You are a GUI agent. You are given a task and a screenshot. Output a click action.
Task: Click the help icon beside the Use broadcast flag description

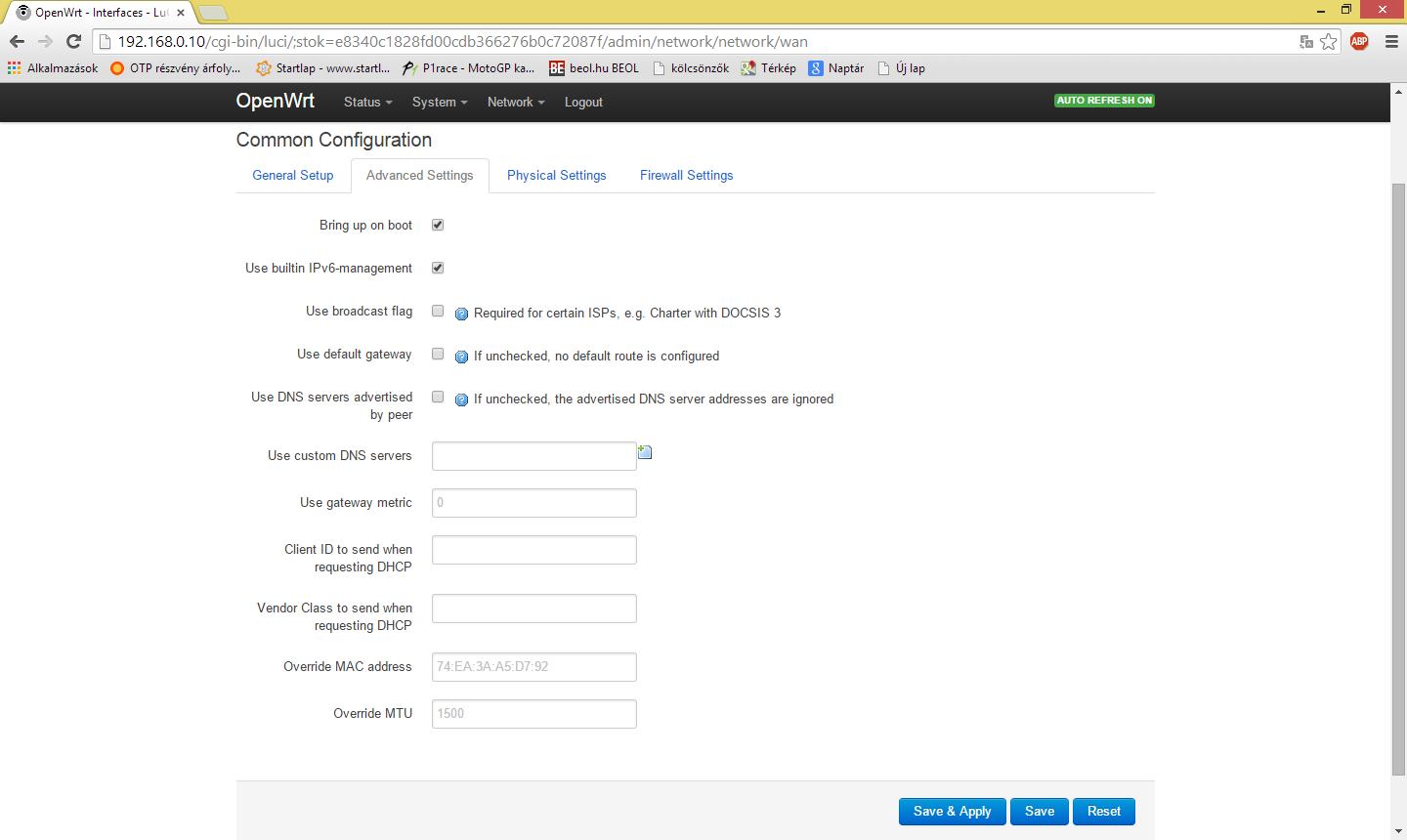(x=462, y=314)
